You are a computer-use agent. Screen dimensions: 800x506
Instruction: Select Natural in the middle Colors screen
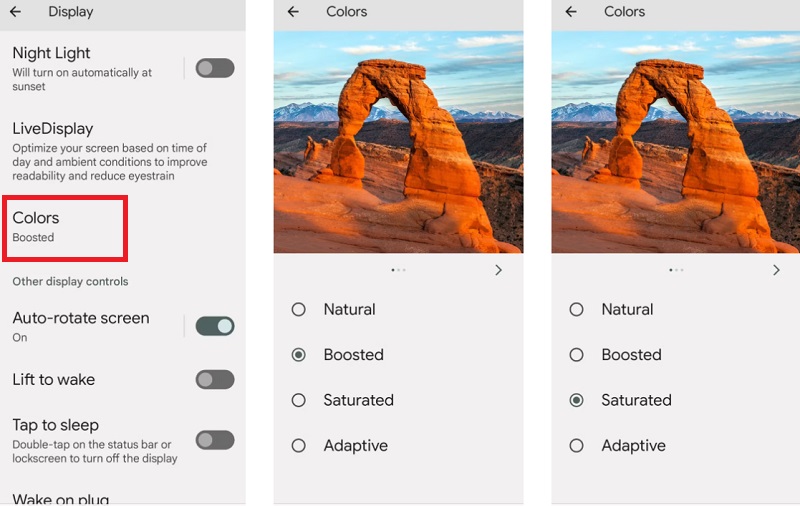click(x=398, y=309)
